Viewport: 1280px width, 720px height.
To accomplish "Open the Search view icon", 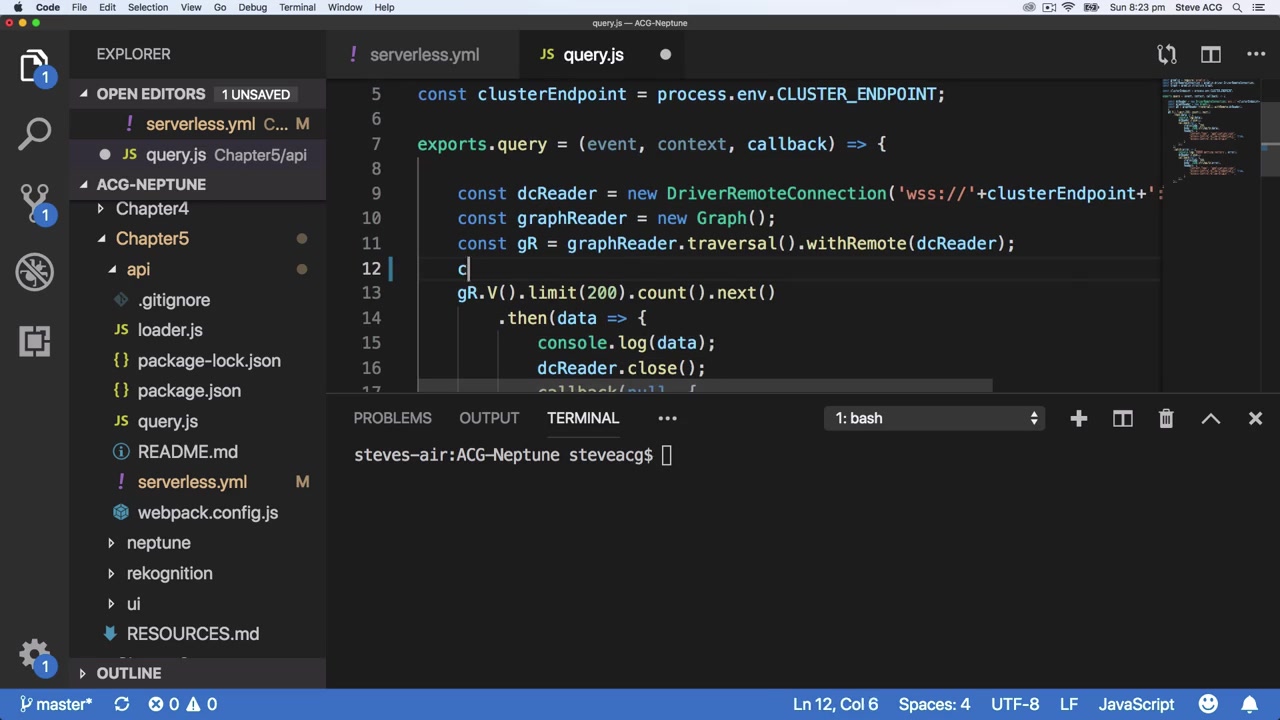I will 34,133.
